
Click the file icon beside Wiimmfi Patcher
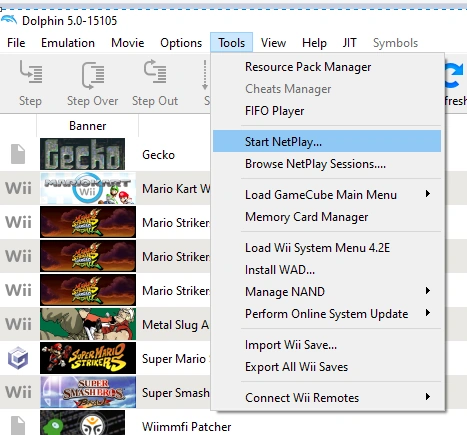click(x=18, y=425)
